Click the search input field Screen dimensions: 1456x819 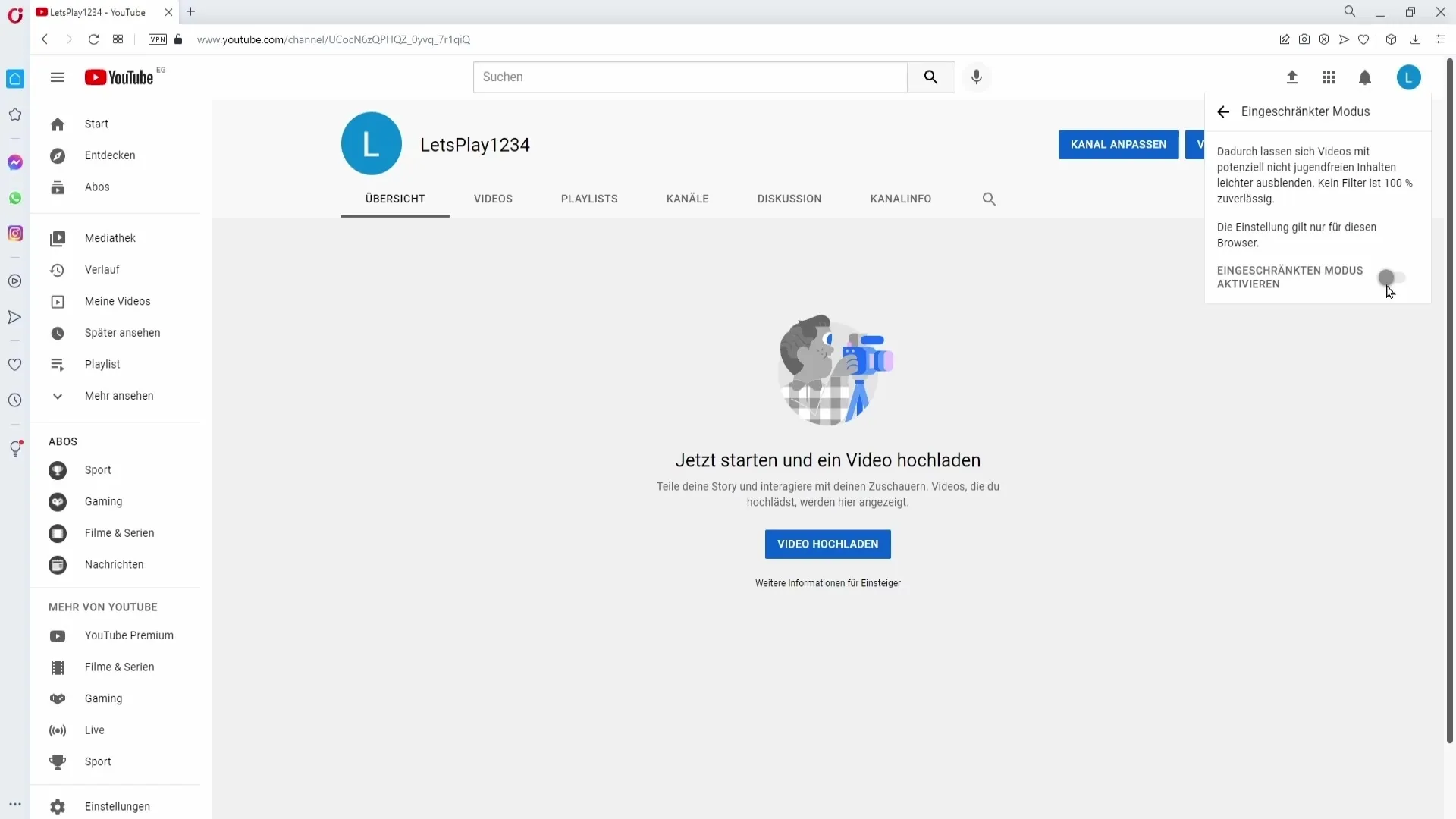(x=691, y=77)
